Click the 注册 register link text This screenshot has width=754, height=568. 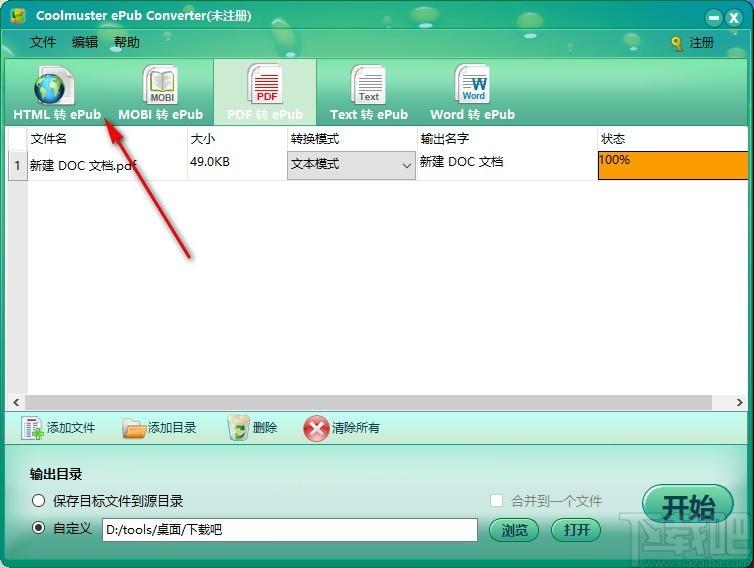pyautogui.click(x=701, y=43)
